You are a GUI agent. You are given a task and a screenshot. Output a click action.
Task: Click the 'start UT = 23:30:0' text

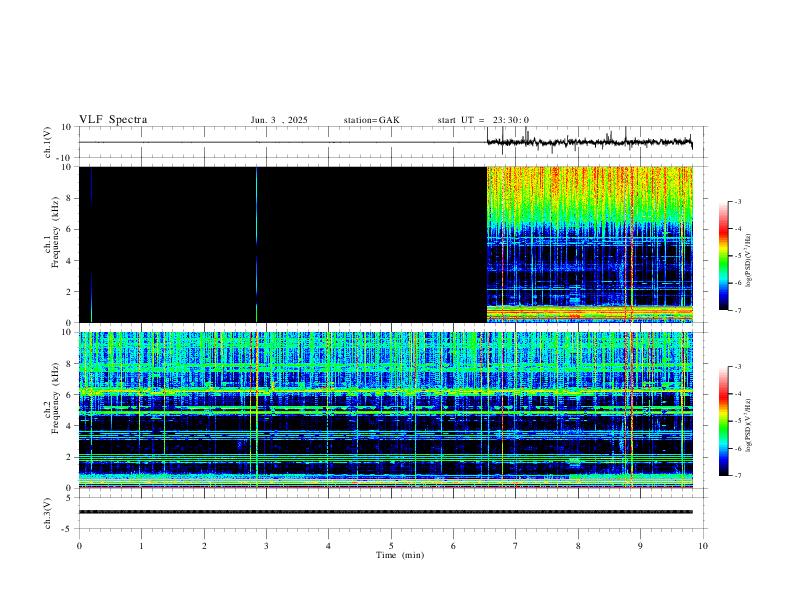[483, 120]
